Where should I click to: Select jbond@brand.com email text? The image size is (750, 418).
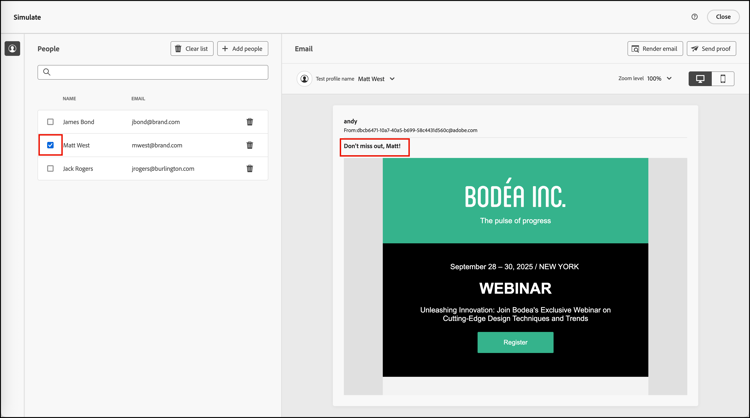coord(156,122)
